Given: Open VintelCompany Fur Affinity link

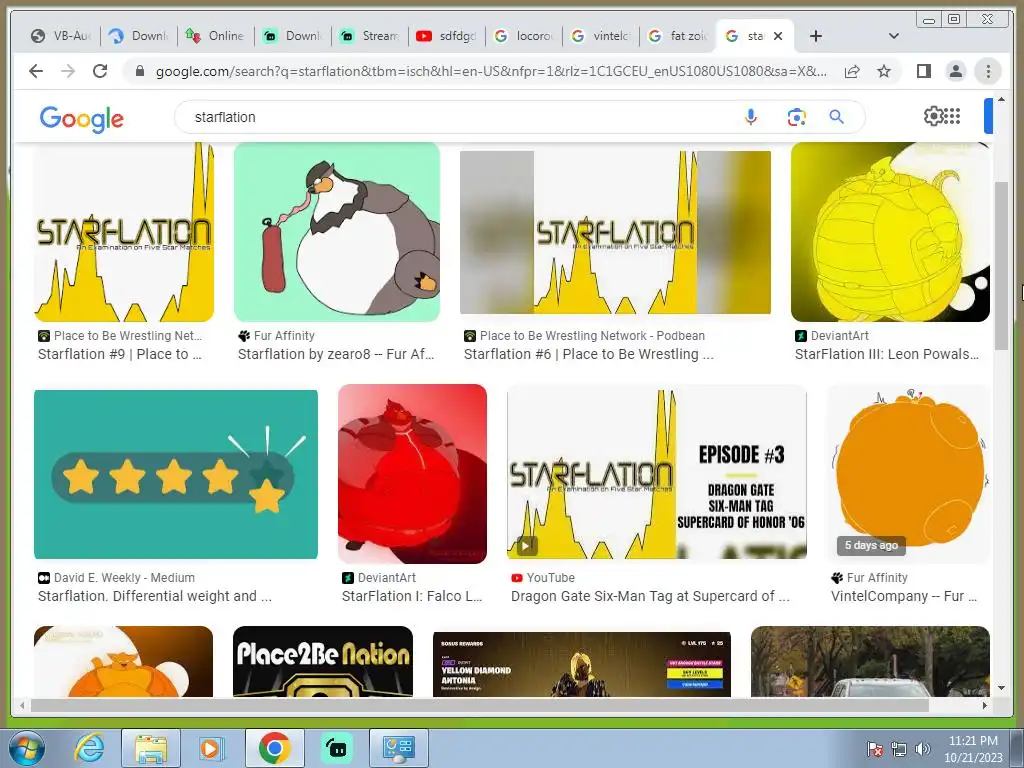Looking at the screenshot, I should click(x=904, y=596).
